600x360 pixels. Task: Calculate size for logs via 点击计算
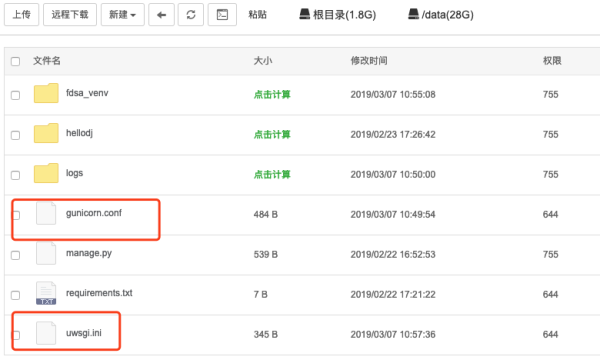point(272,174)
